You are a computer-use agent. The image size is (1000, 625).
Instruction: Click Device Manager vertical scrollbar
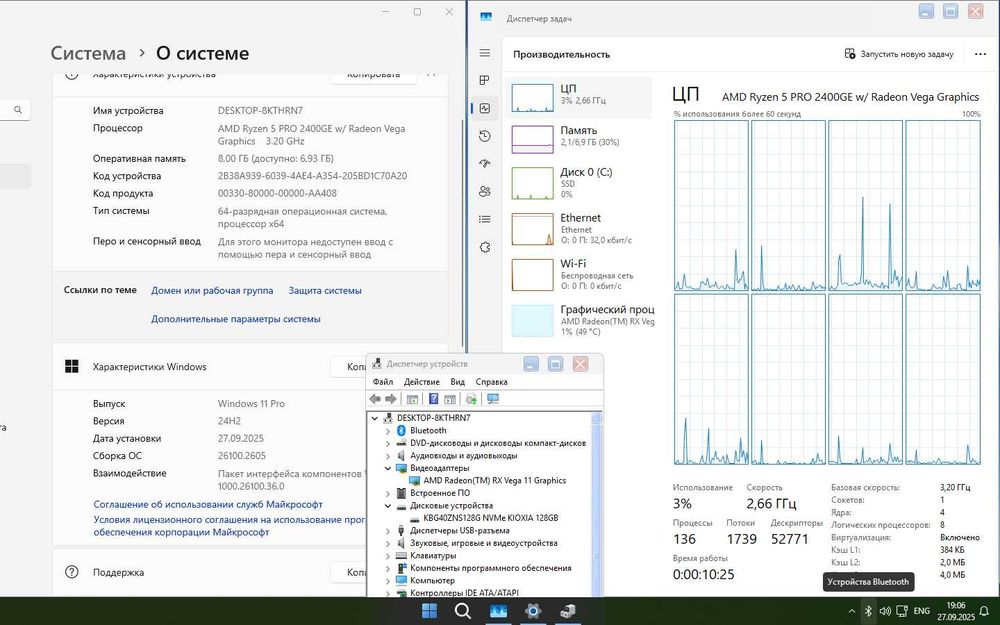coord(596,504)
